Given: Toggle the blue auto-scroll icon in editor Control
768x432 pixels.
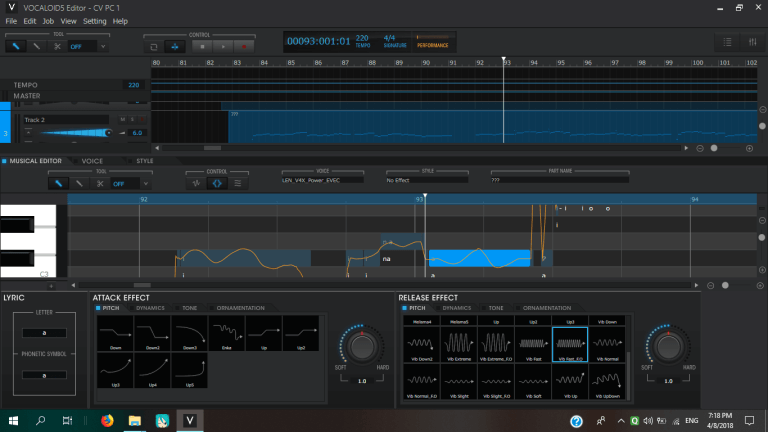Looking at the screenshot, I should click(x=217, y=184).
